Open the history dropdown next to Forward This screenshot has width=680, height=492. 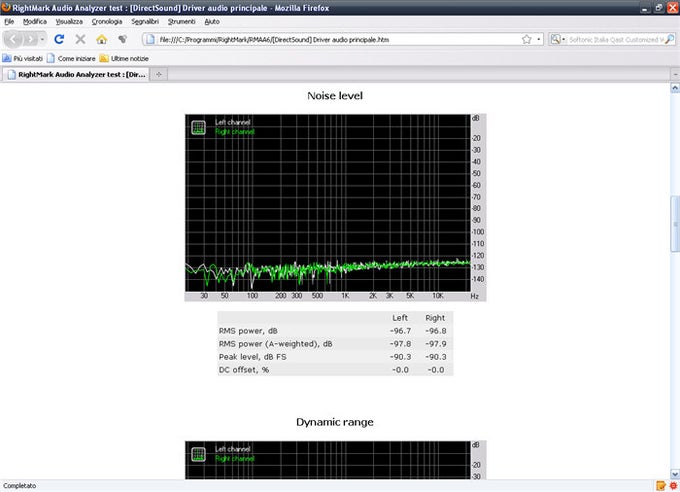[42, 39]
